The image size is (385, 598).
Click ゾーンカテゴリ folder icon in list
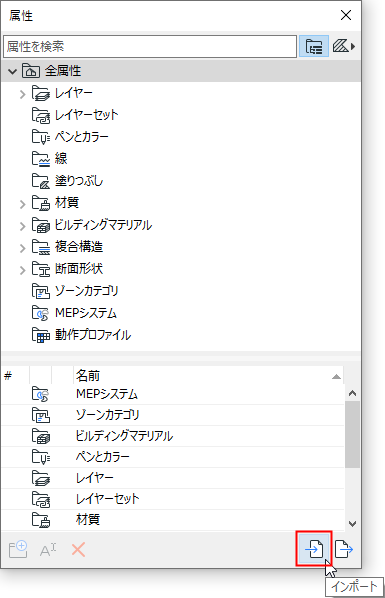(x=41, y=415)
